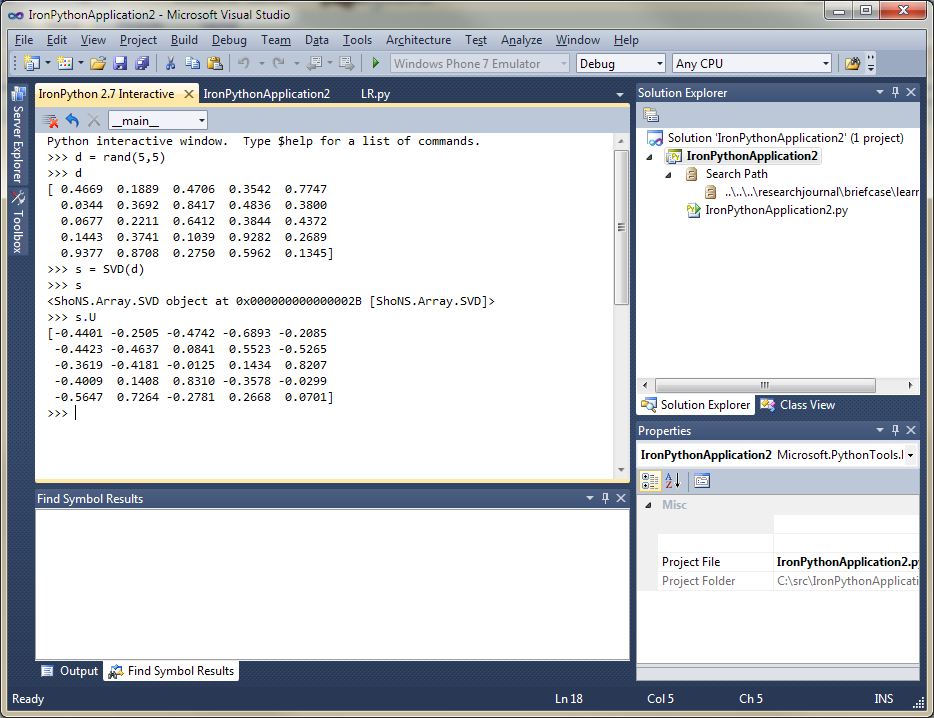Image resolution: width=934 pixels, height=718 pixels.
Task: Reset the interactive session with the blue arrow icon
Action: click(72, 121)
